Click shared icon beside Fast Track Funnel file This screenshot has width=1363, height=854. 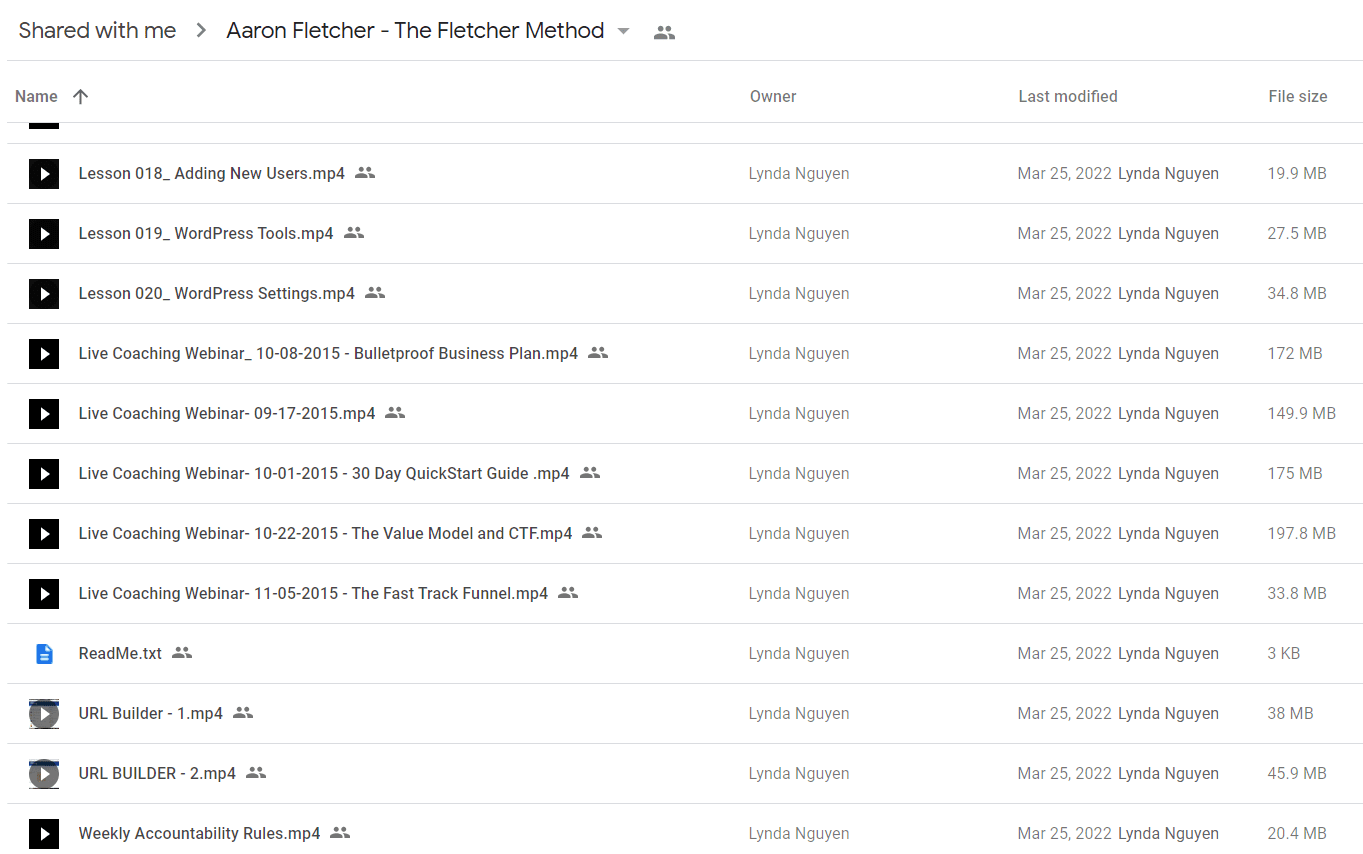coord(568,593)
